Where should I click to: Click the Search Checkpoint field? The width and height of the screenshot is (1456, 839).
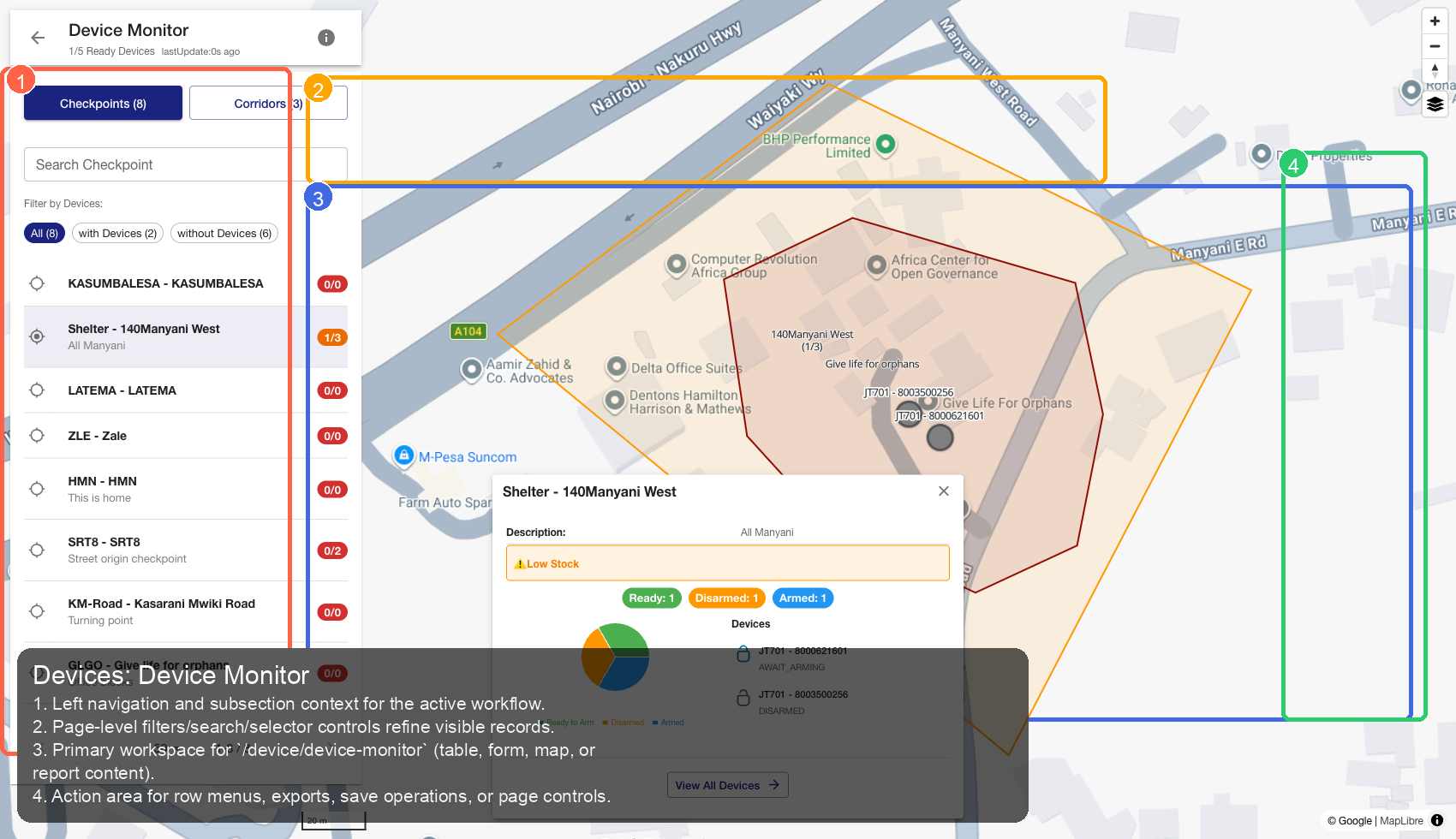click(x=185, y=164)
